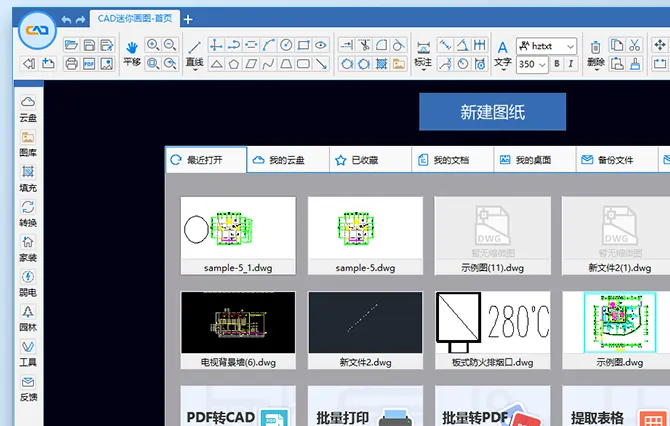This screenshot has width=670, height=426.
Task: Click the hatch fill toolbar icon
Action: (381, 64)
